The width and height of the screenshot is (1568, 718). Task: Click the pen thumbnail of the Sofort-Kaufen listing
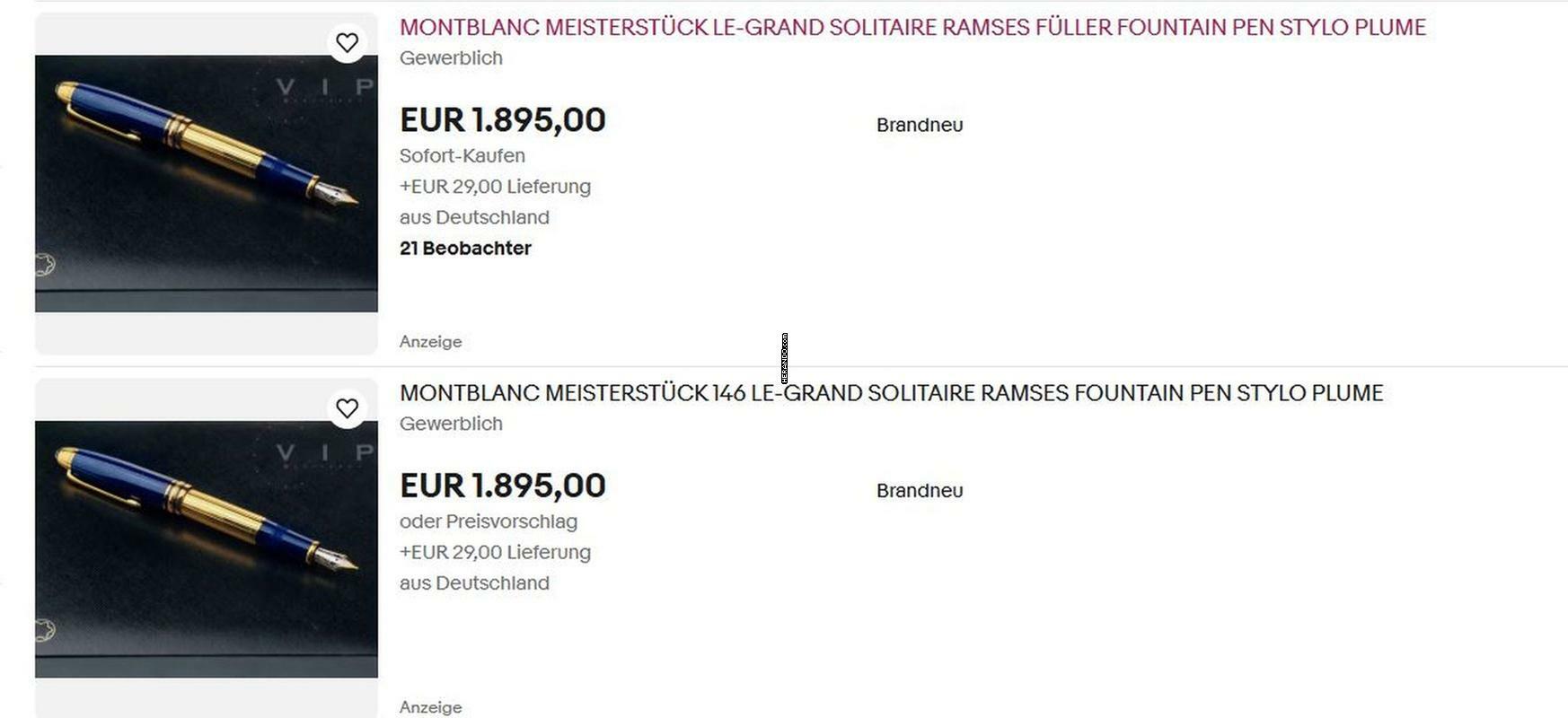point(206,183)
